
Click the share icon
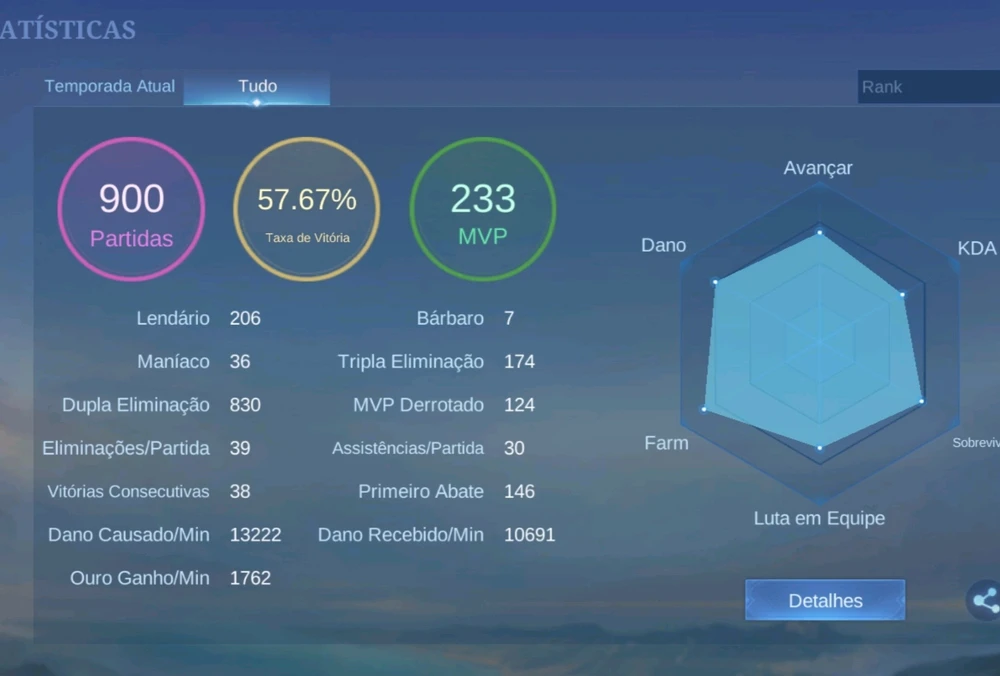985,600
